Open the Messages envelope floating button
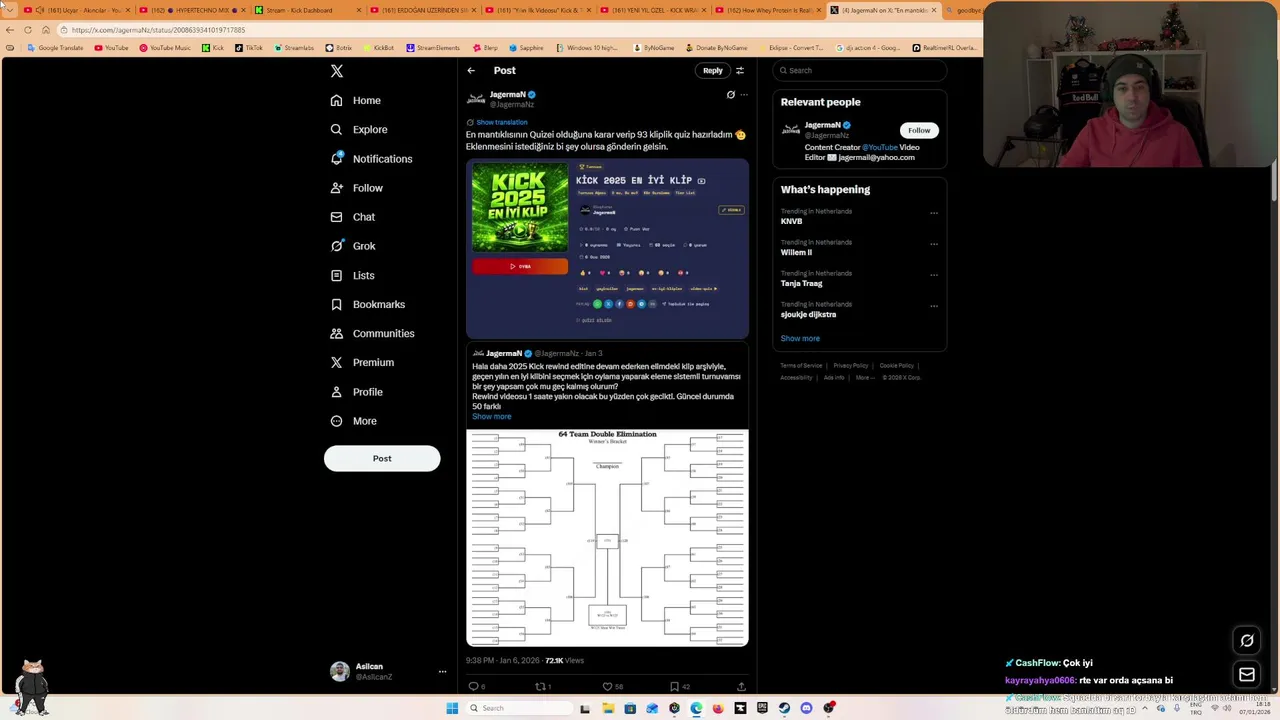Viewport: 1280px width, 720px height. [x=1247, y=675]
